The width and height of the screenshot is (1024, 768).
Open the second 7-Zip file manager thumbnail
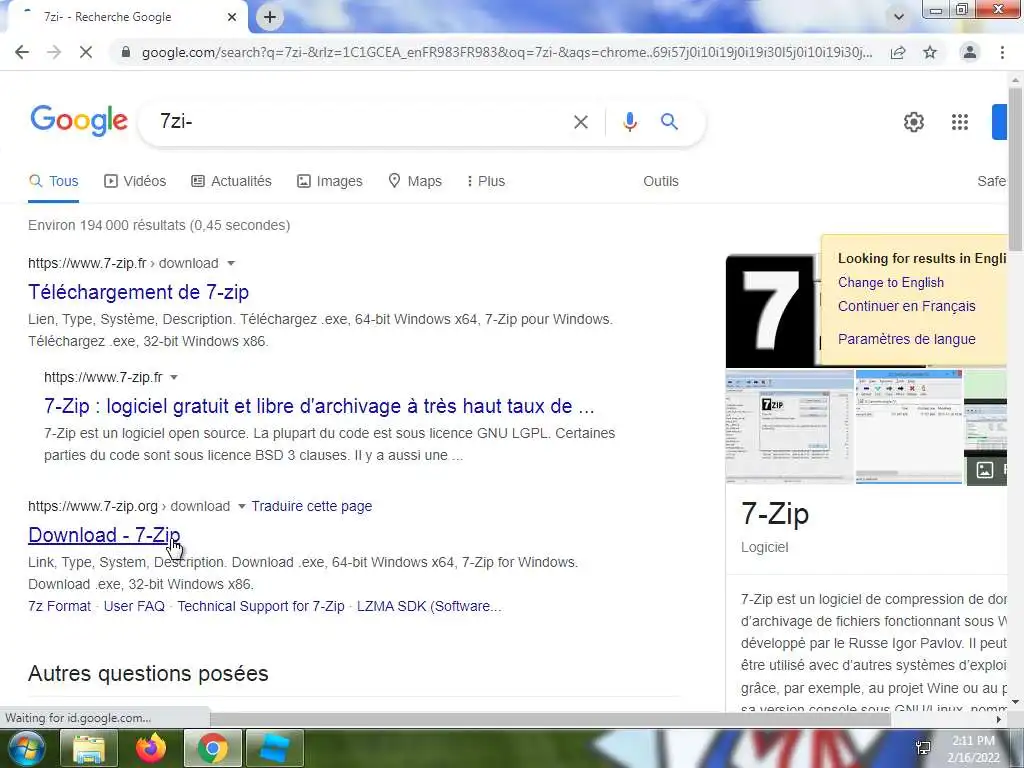click(908, 427)
